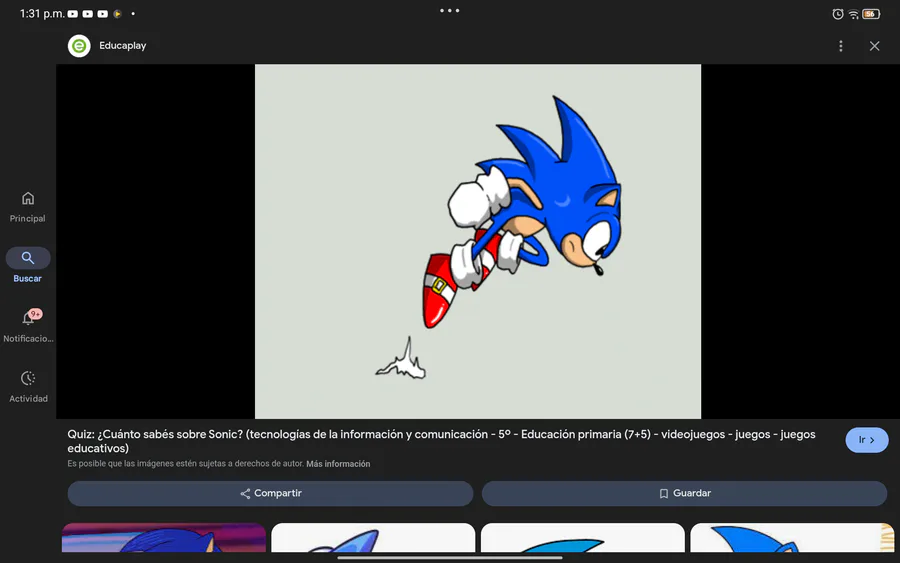Tap the first YouTube notification icon in status bar
Screen dimensions: 900x563
pos(73,14)
